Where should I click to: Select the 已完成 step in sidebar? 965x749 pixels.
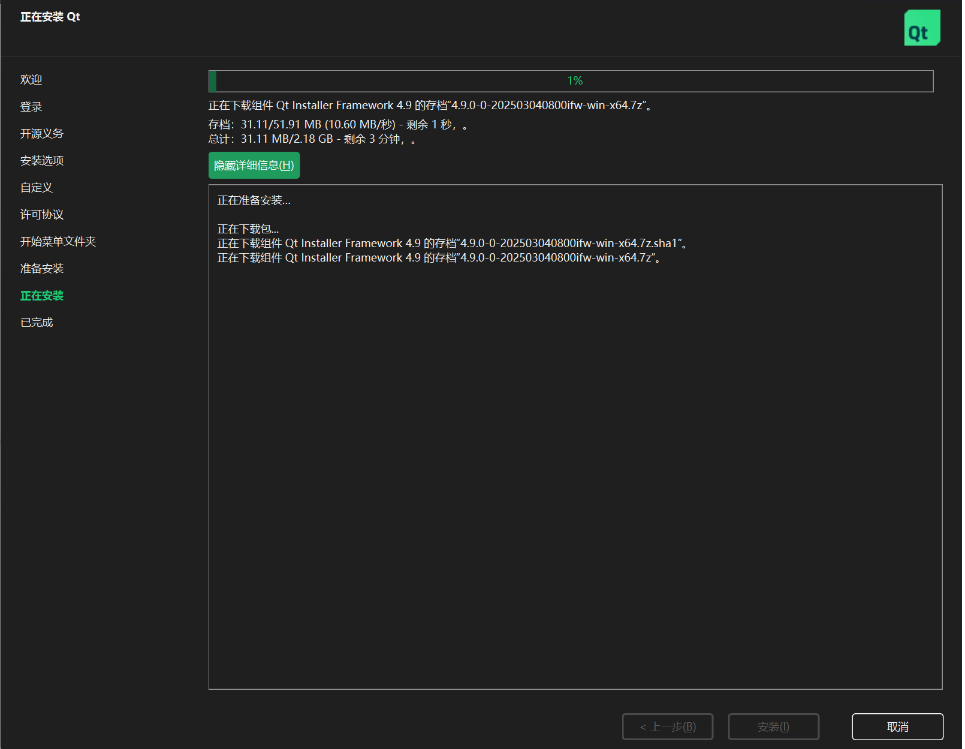[36, 322]
